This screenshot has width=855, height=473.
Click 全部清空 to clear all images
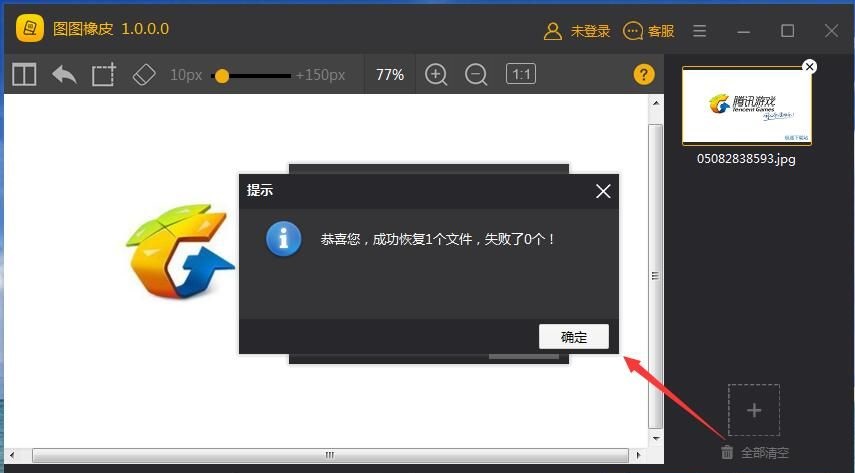755,453
